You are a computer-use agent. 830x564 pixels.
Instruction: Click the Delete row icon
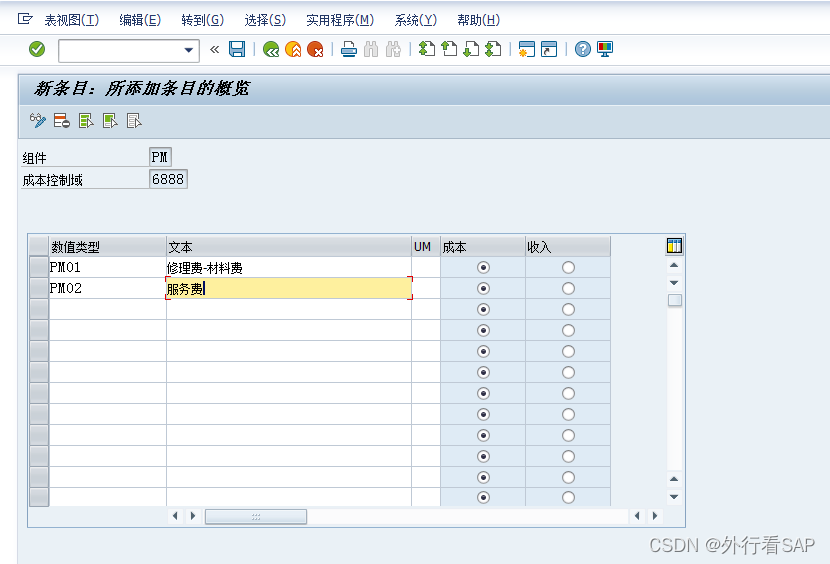pyautogui.click(x=62, y=121)
